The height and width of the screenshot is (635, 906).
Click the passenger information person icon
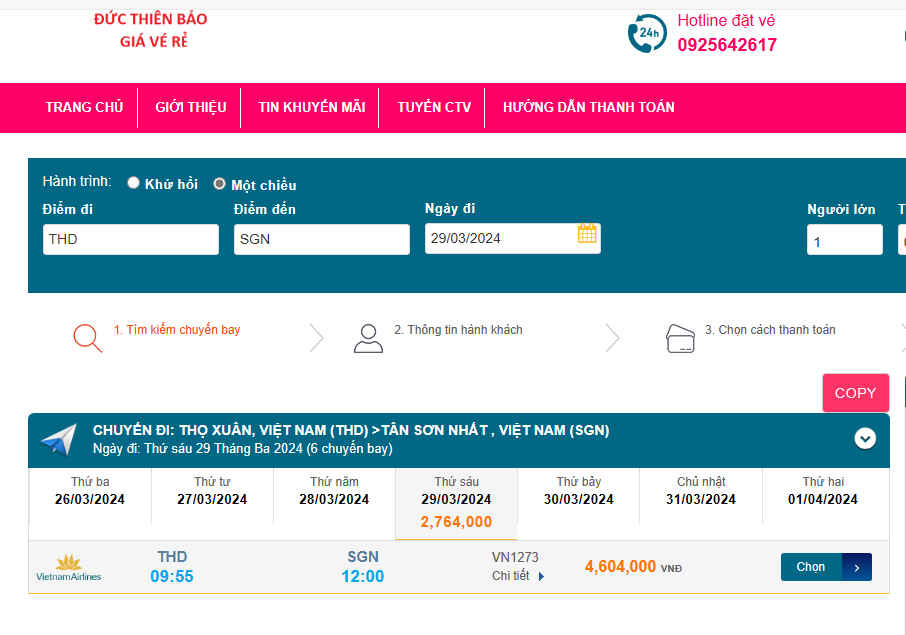point(368,338)
